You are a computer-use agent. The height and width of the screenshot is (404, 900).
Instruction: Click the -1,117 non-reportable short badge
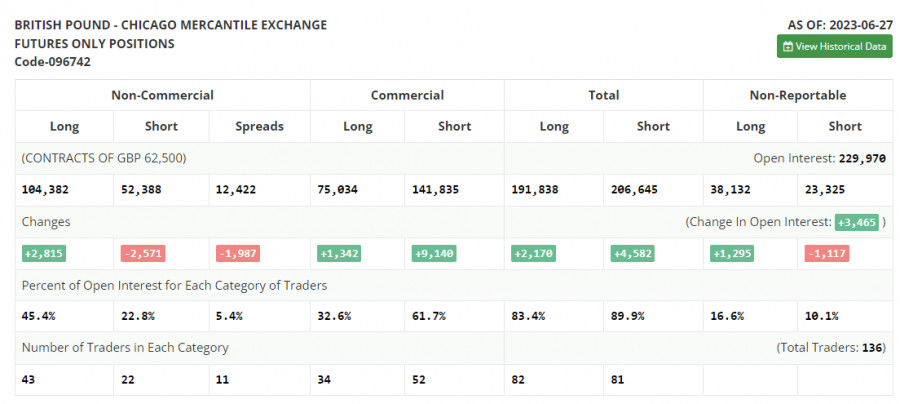[827, 254]
